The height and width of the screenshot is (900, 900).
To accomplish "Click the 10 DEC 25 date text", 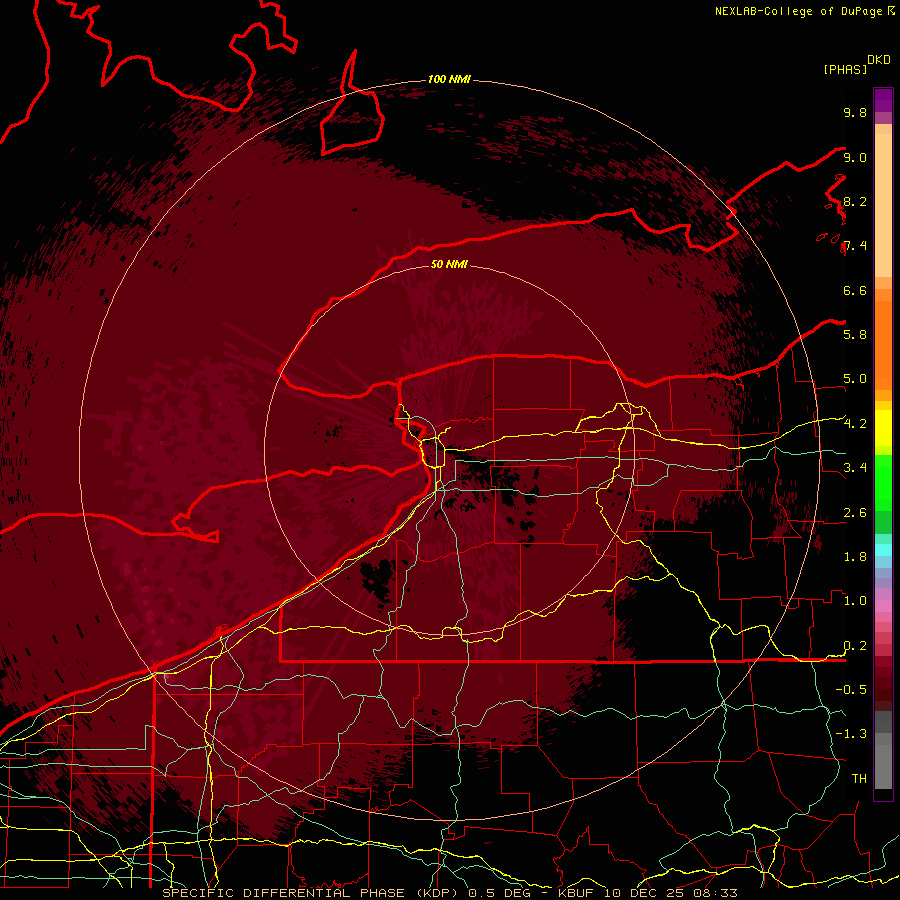I will pyautogui.click(x=644, y=893).
